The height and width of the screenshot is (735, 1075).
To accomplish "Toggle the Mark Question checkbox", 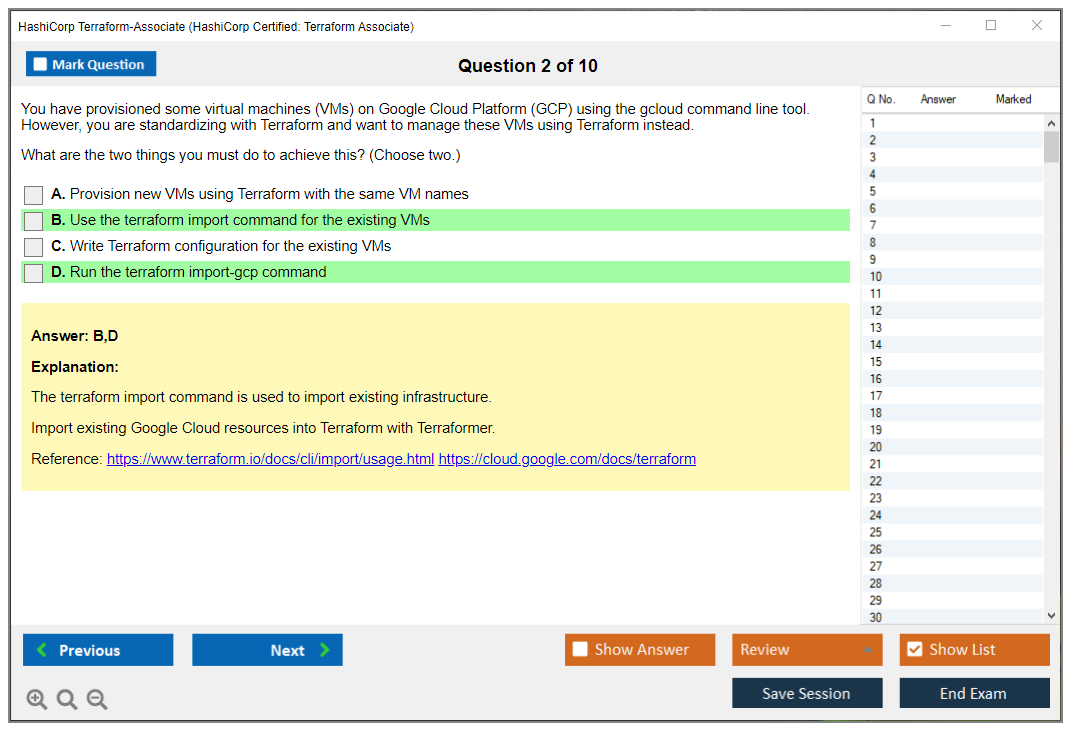I will coord(41,65).
